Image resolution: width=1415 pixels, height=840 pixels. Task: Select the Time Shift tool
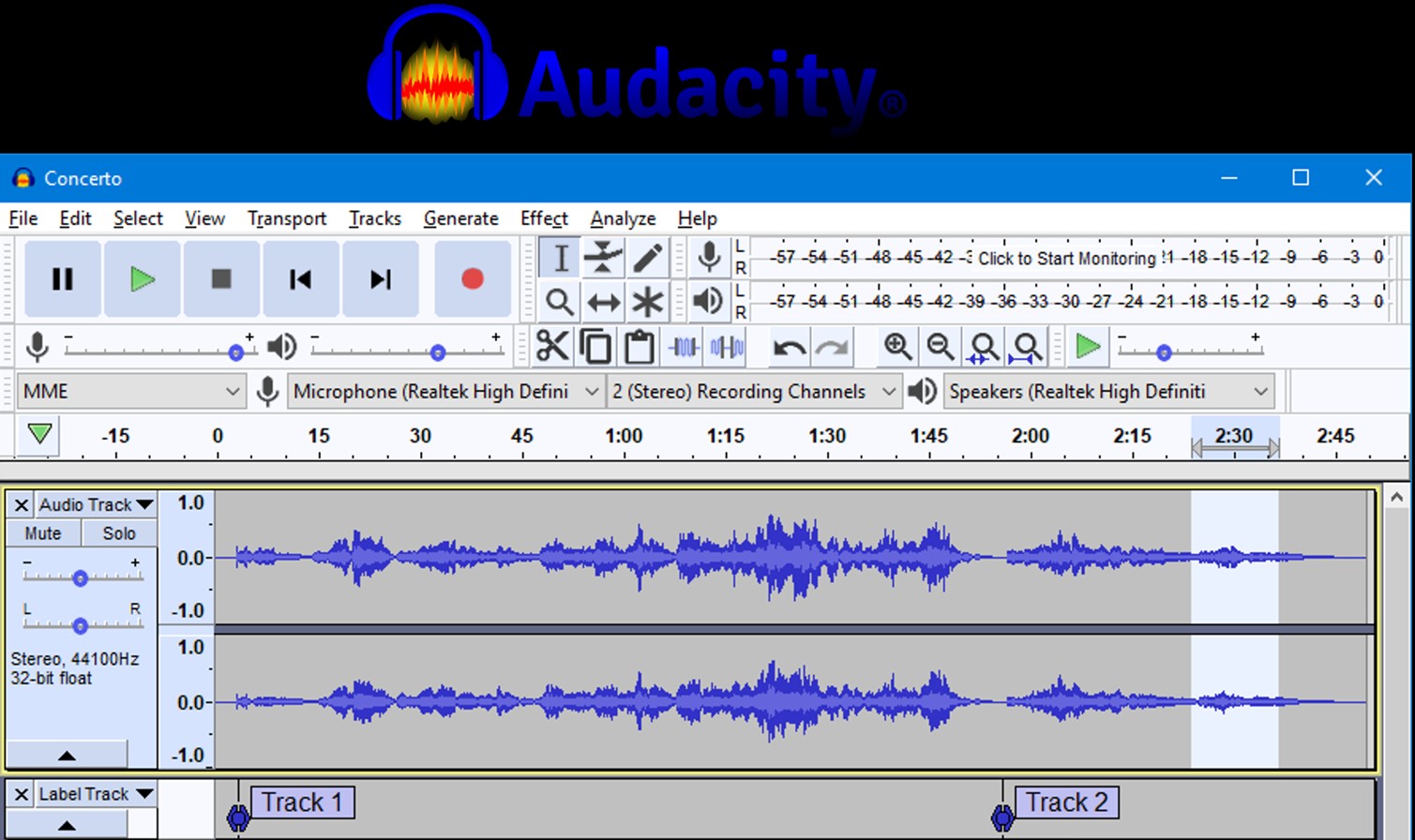(x=603, y=302)
